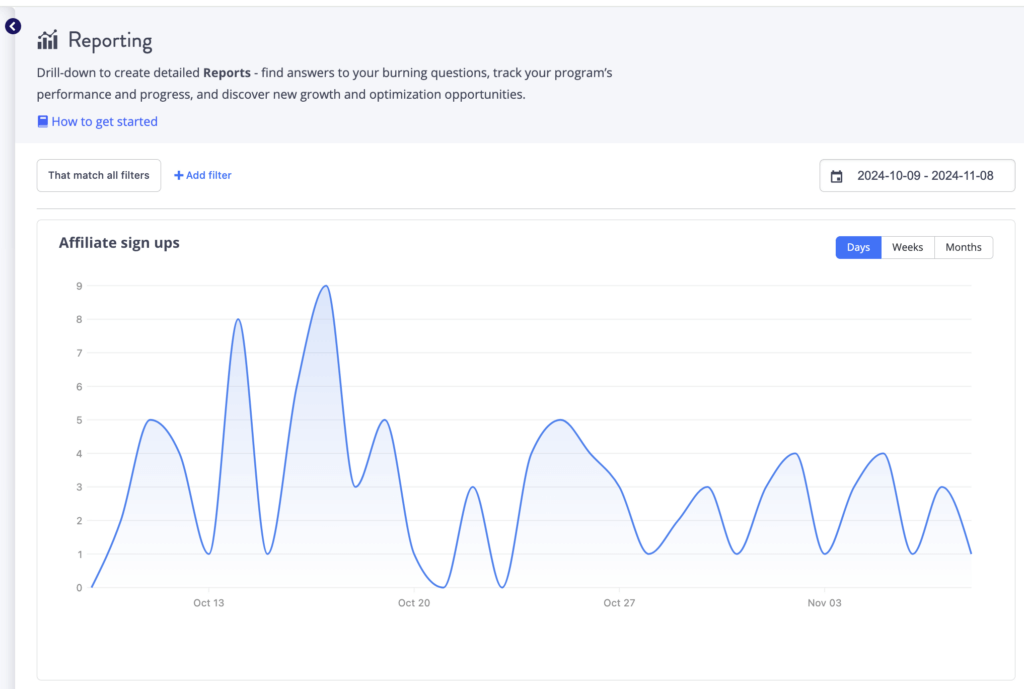Screen dimensions: 1024x689
Task: Switch the chart to Weeks view
Action: pos(907,247)
